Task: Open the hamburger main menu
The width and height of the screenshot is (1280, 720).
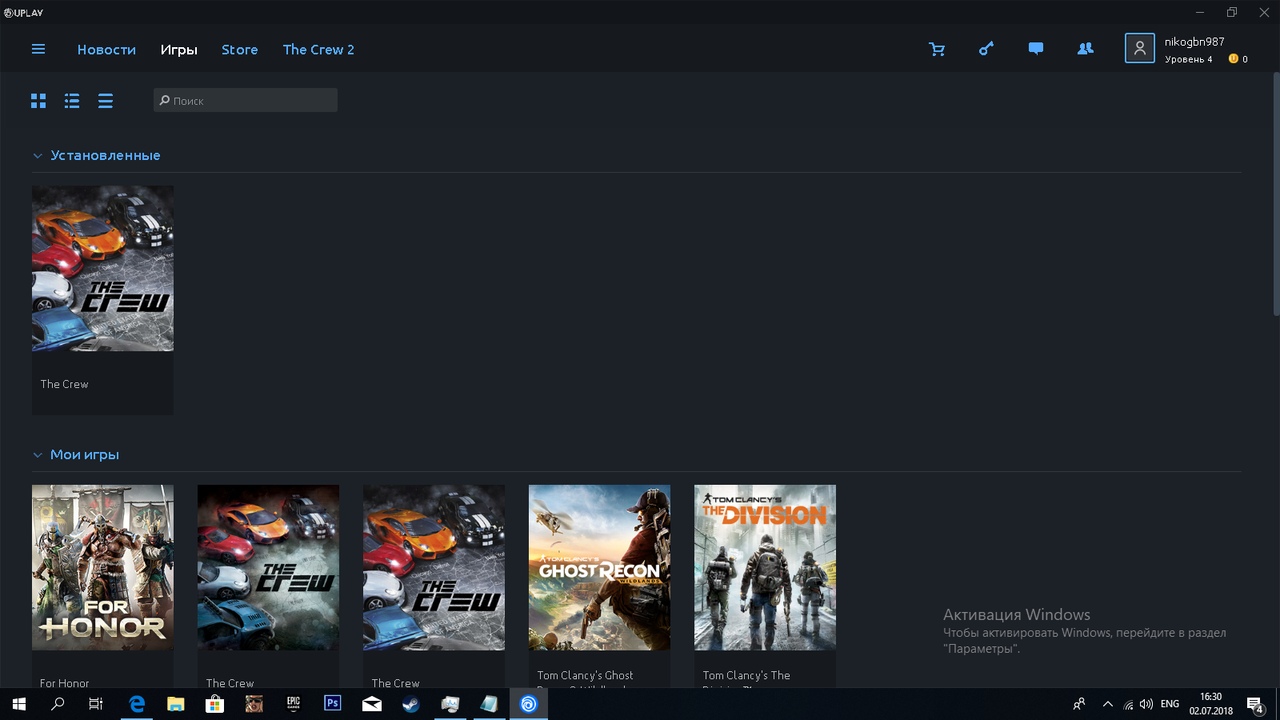Action: coord(38,49)
